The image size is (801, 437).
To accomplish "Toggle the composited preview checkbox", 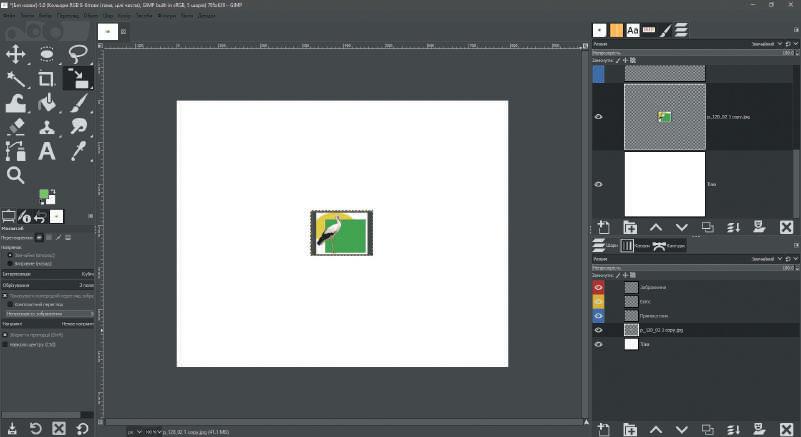I will tap(10, 304).
